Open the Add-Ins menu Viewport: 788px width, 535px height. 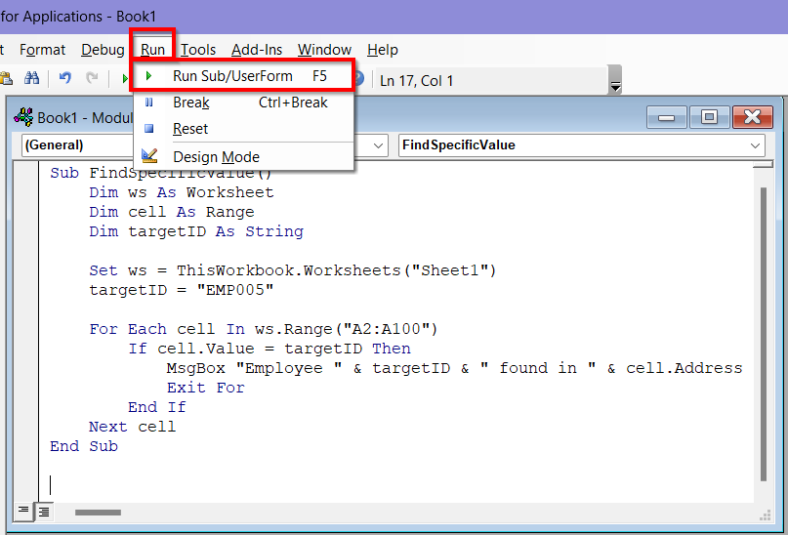256,50
